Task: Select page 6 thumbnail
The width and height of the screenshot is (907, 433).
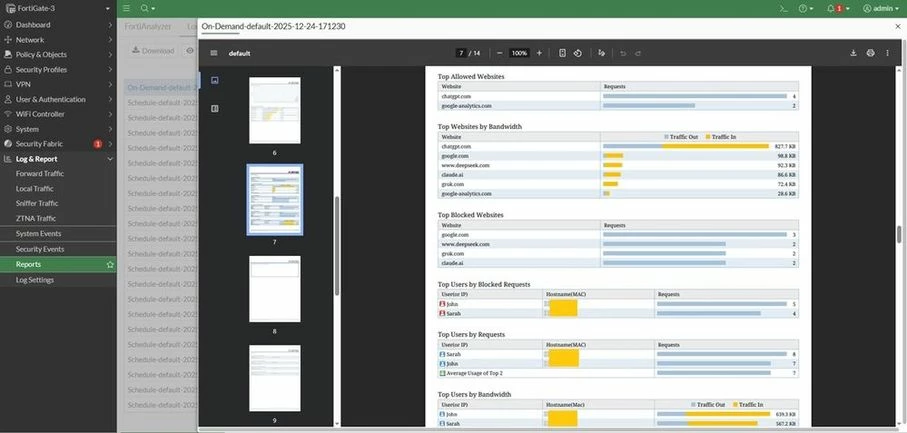Action: coord(275,110)
